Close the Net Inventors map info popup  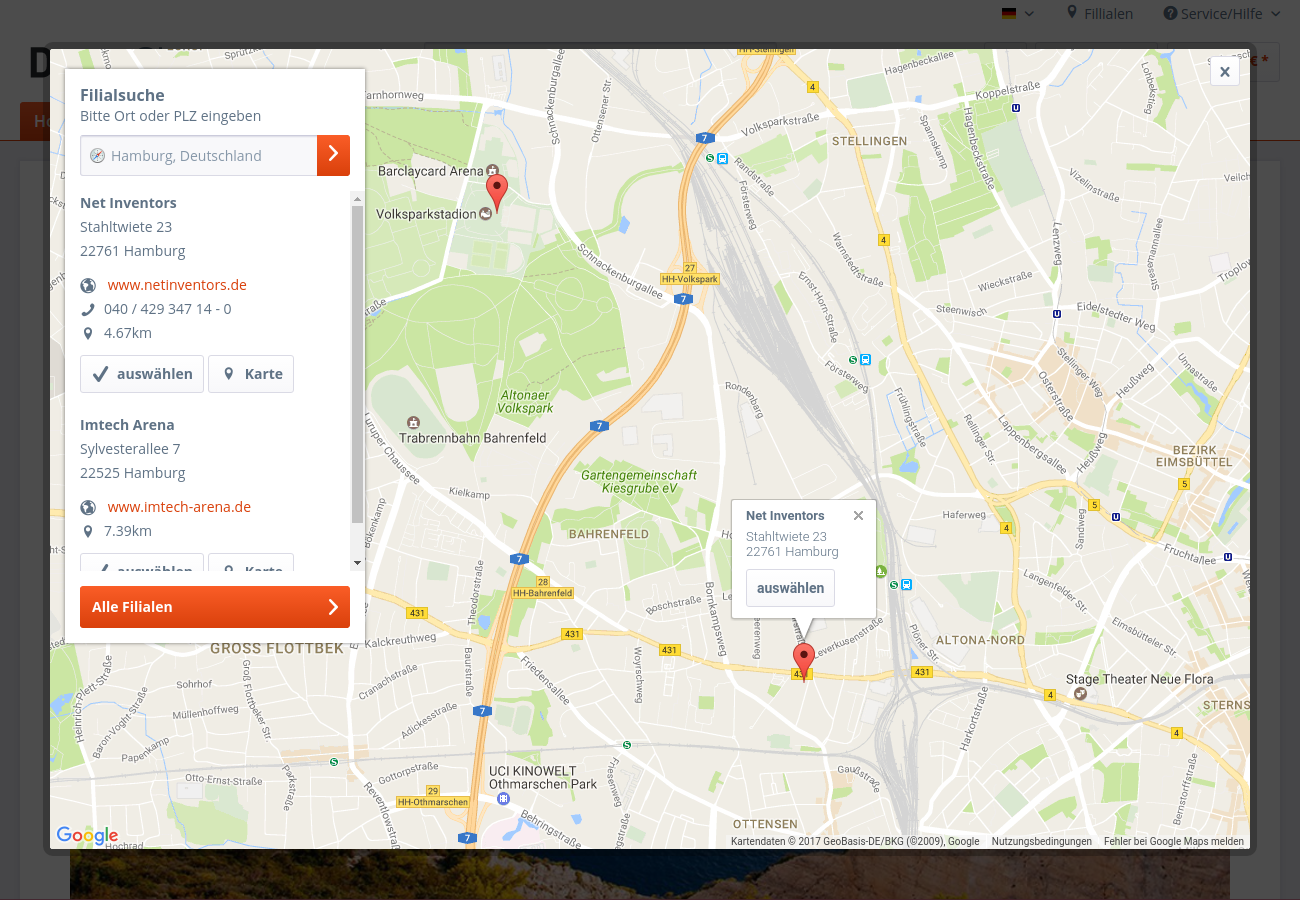858,516
